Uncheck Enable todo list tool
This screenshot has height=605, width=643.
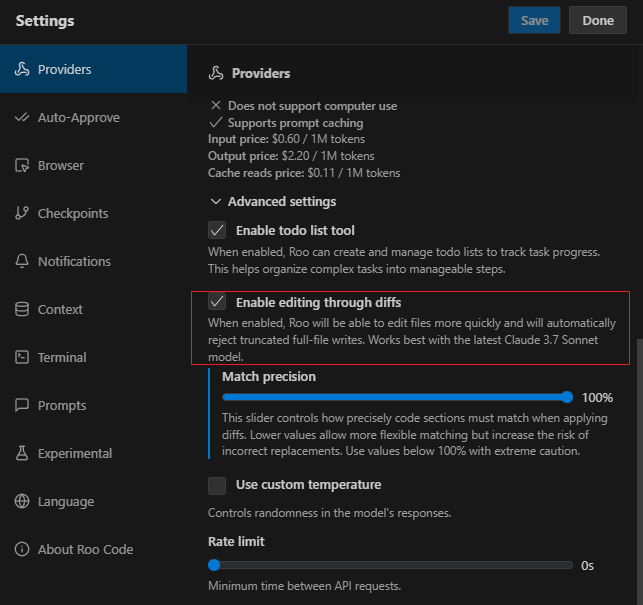[217, 230]
